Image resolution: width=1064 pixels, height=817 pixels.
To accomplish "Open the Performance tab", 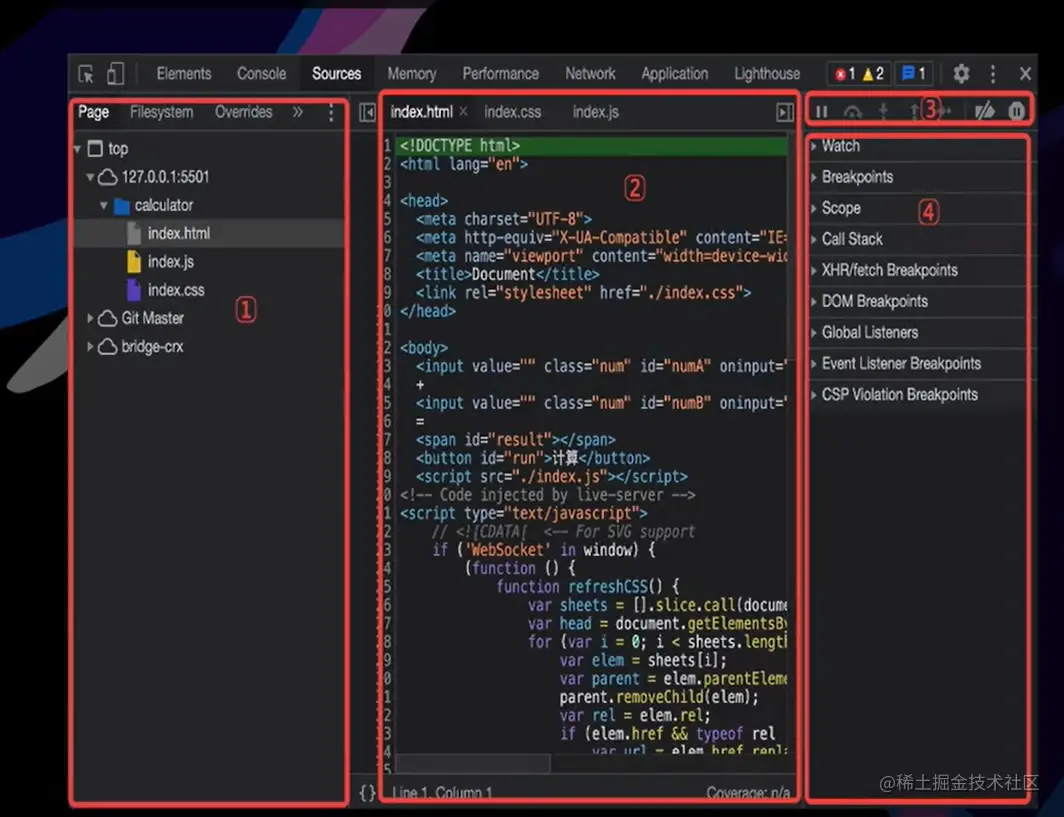I will 501,74.
